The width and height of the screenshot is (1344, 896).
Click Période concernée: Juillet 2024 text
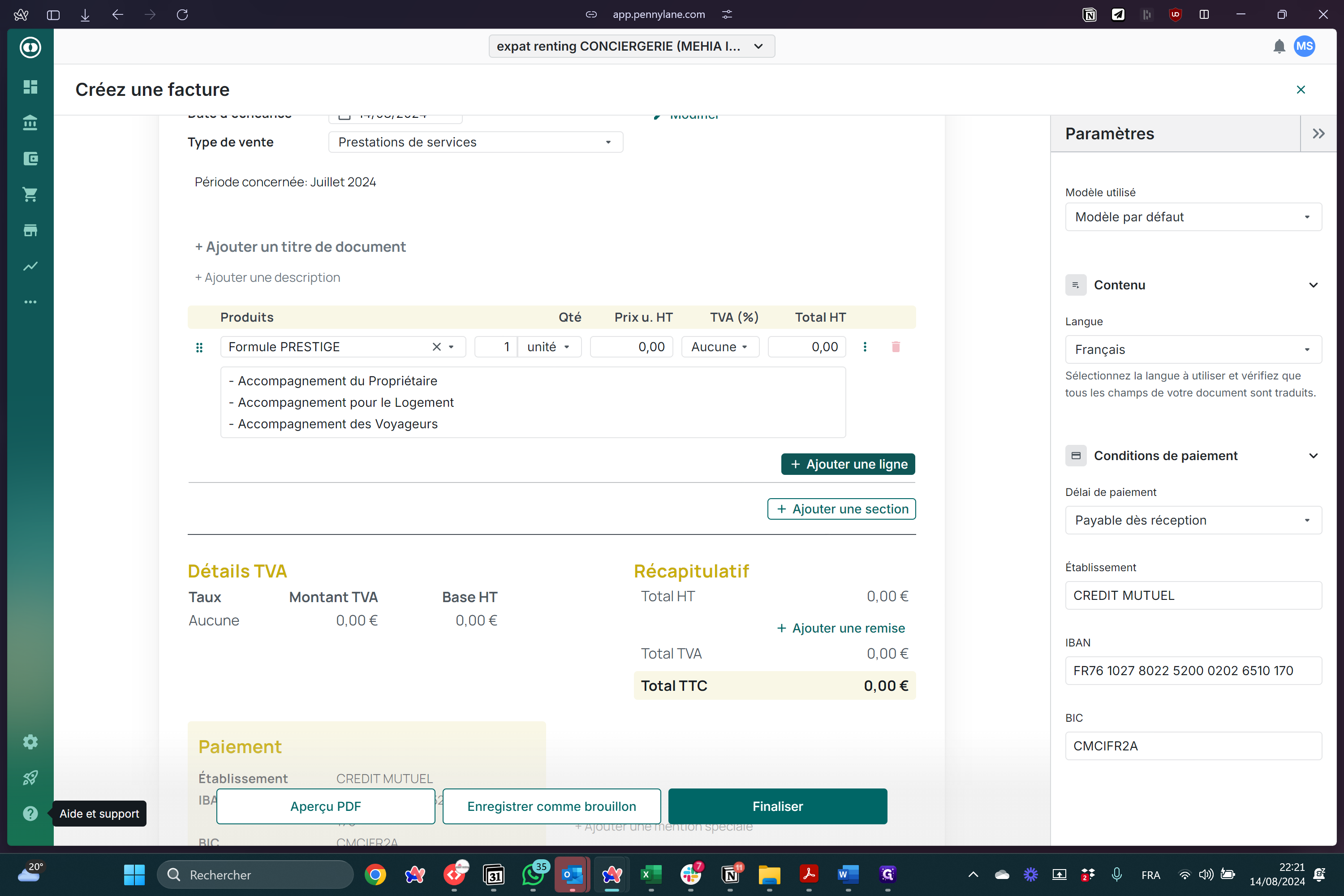(285, 182)
